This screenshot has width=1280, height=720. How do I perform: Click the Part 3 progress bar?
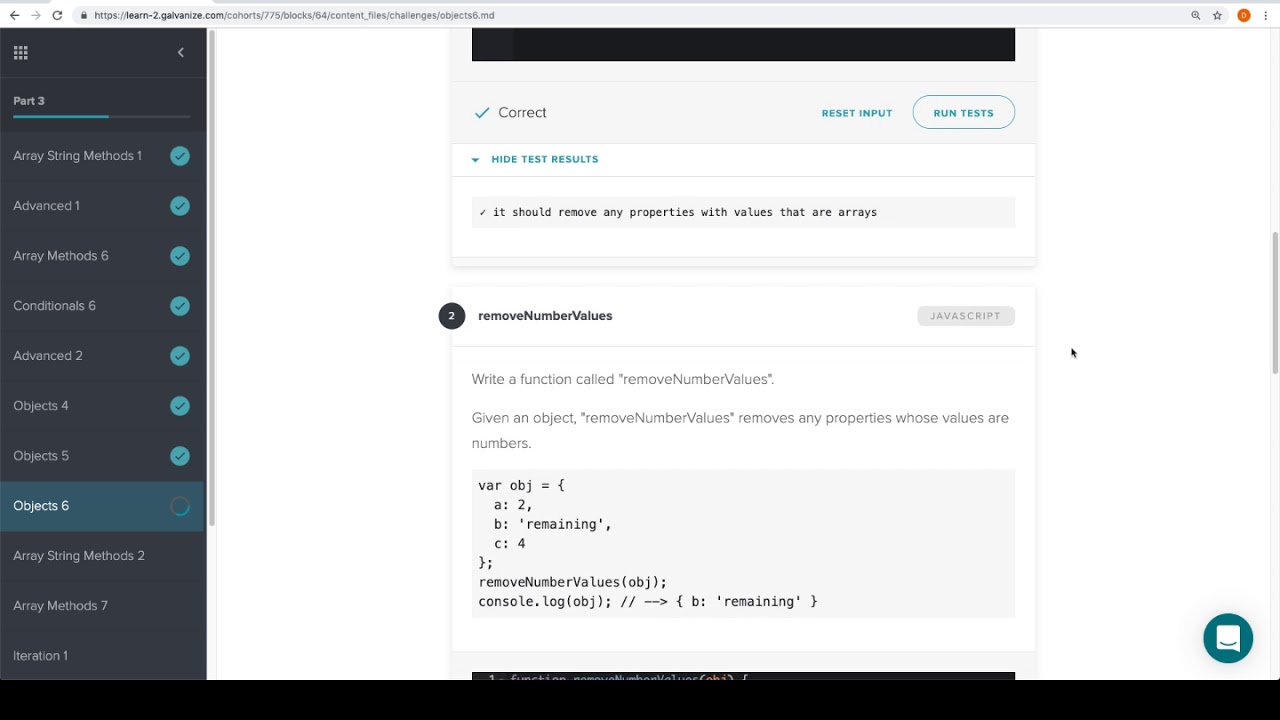(101, 117)
